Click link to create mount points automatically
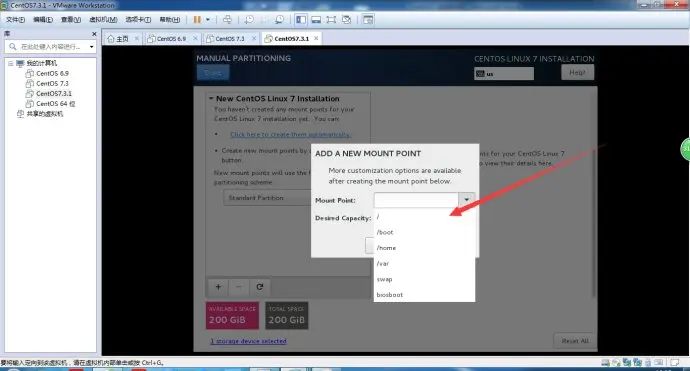The width and height of the screenshot is (690, 371). click(290, 135)
